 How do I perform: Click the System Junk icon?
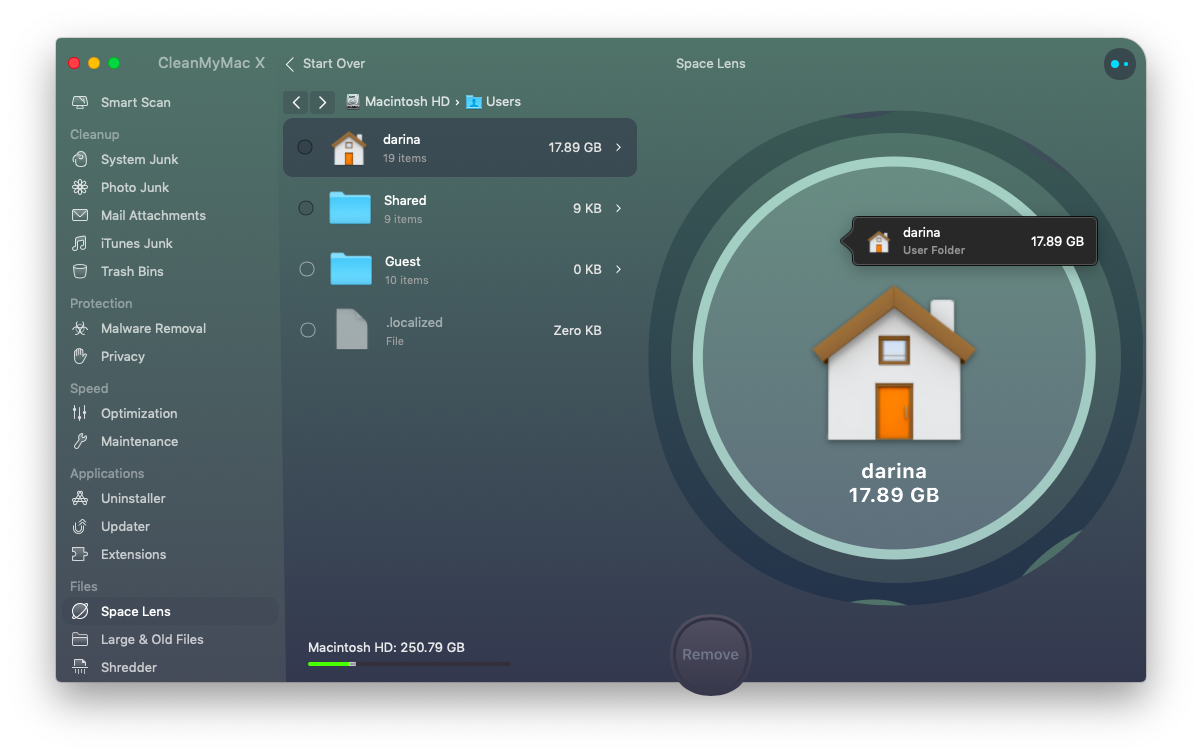click(80, 159)
